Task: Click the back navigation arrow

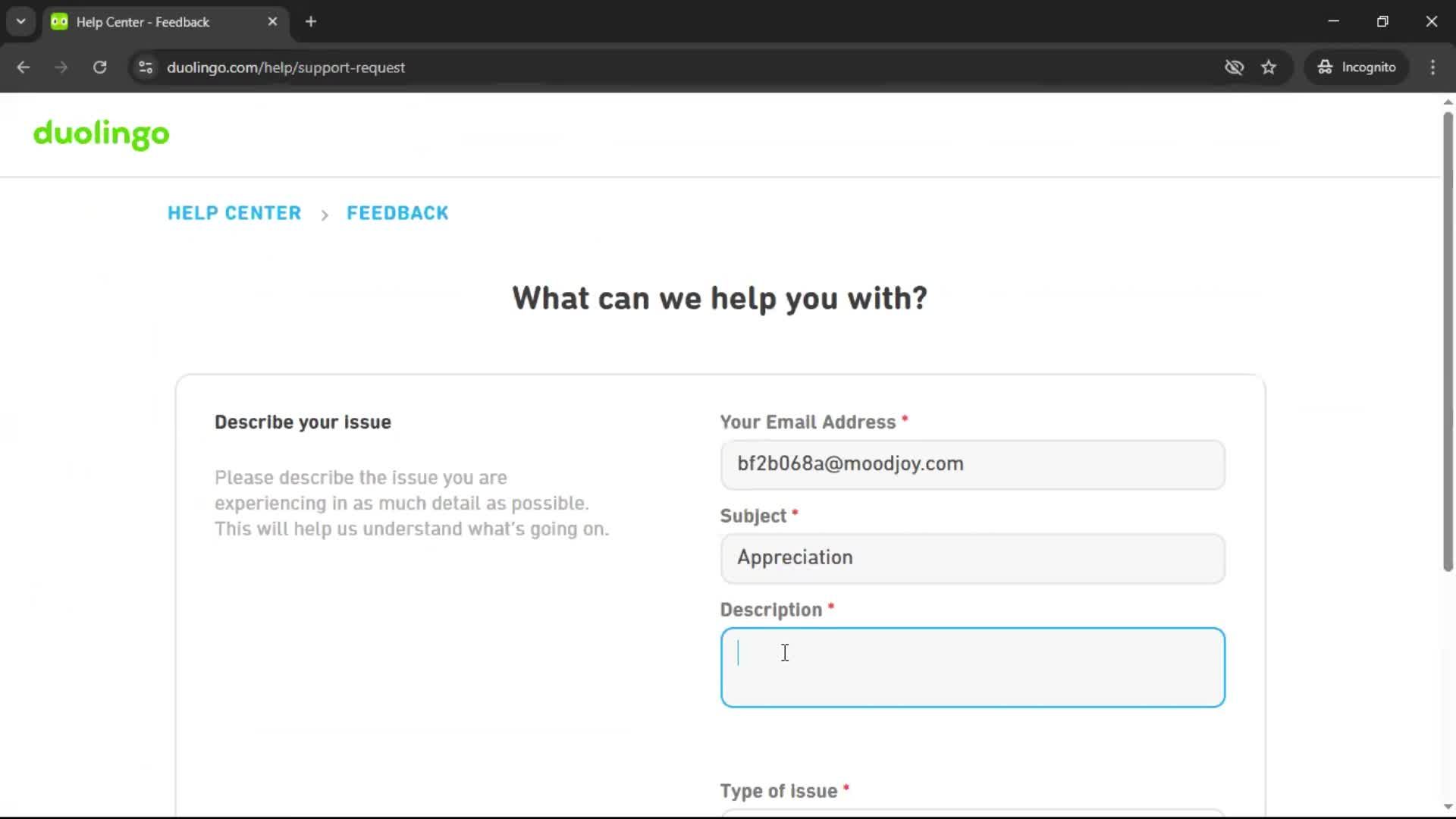Action: click(24, 67)
